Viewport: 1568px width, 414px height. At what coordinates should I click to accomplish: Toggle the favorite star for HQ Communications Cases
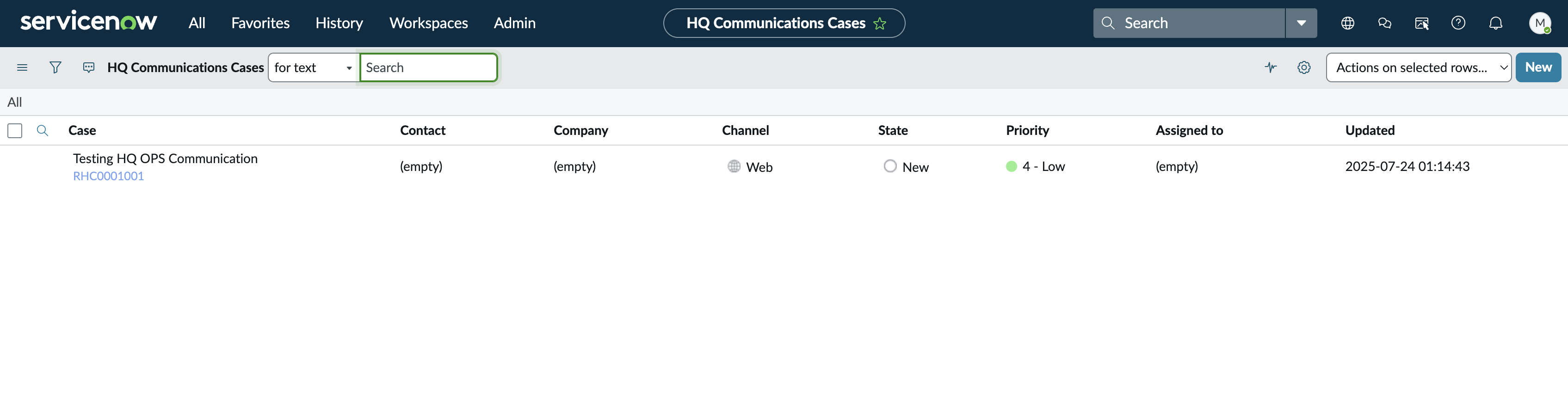coord(880,24)
